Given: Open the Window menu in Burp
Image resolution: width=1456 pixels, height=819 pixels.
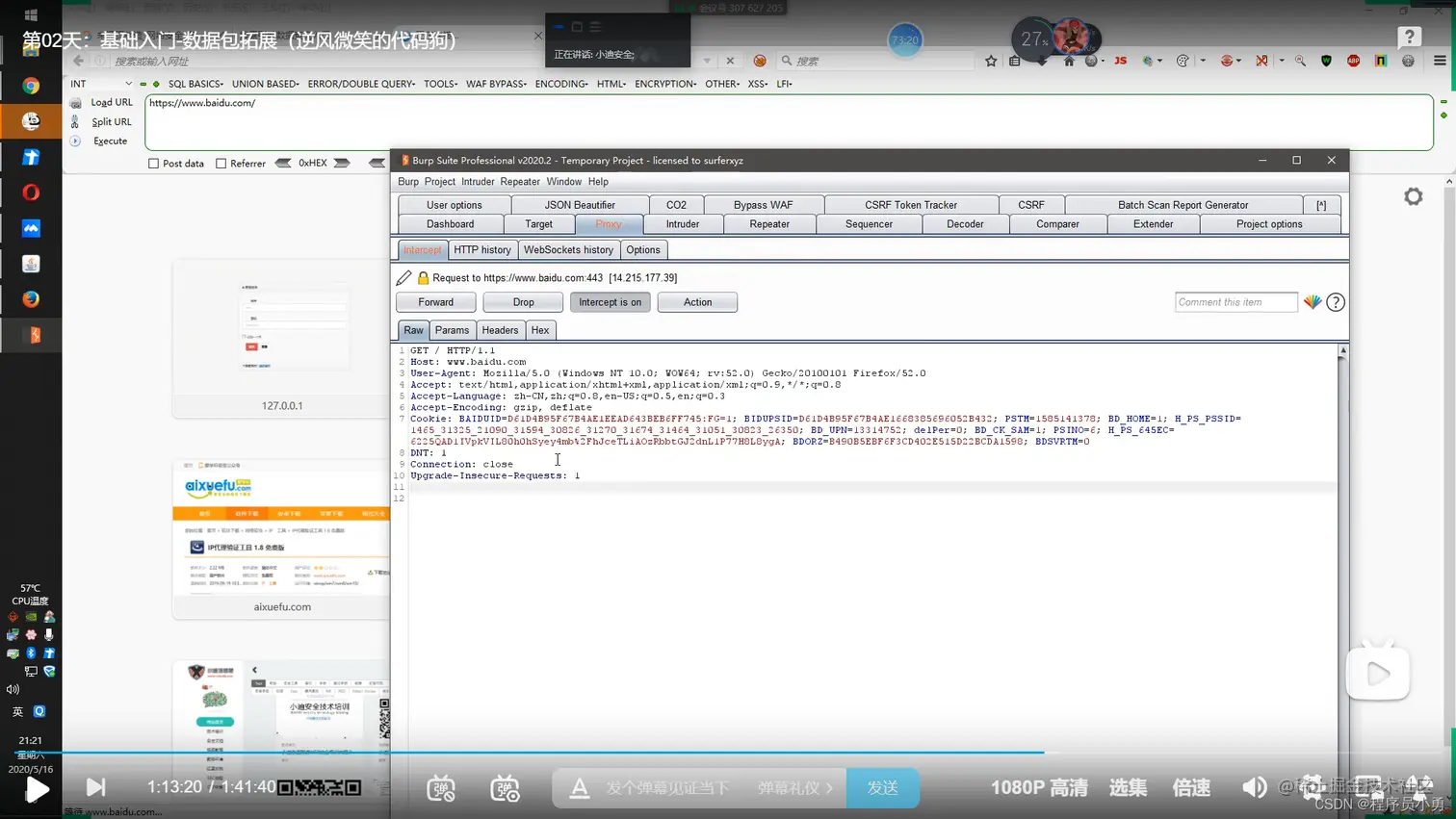Looking at the screenshot, I should click(x=563, y=182).
